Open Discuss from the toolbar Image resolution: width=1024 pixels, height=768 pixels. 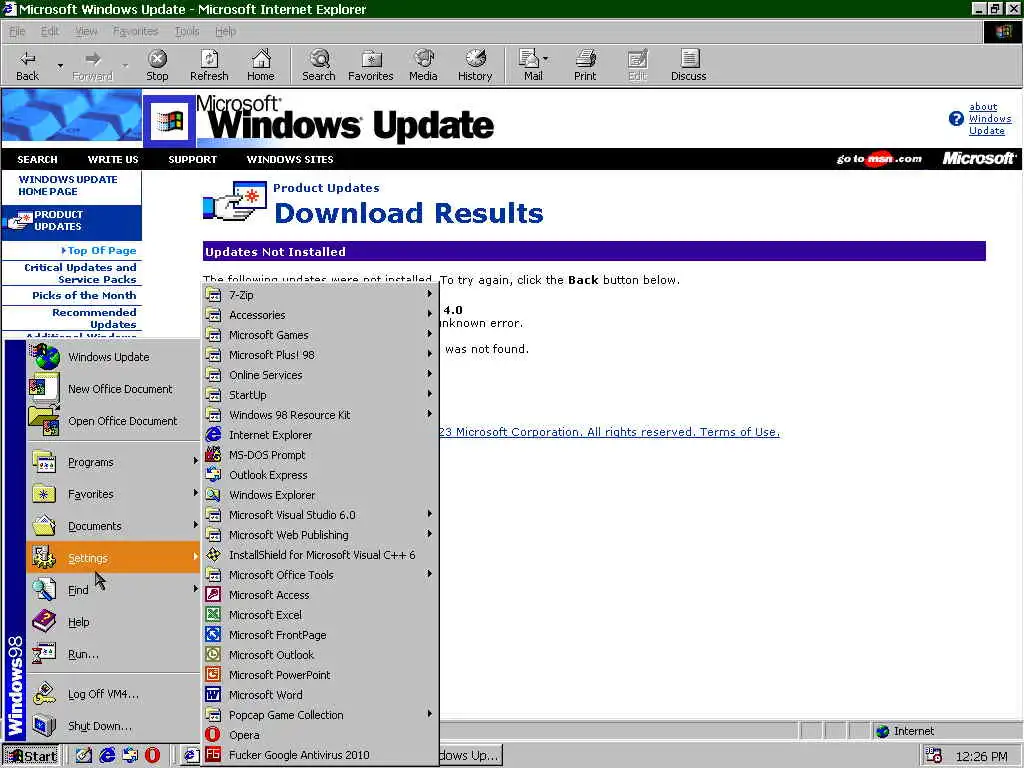click(x=688, y=65)
